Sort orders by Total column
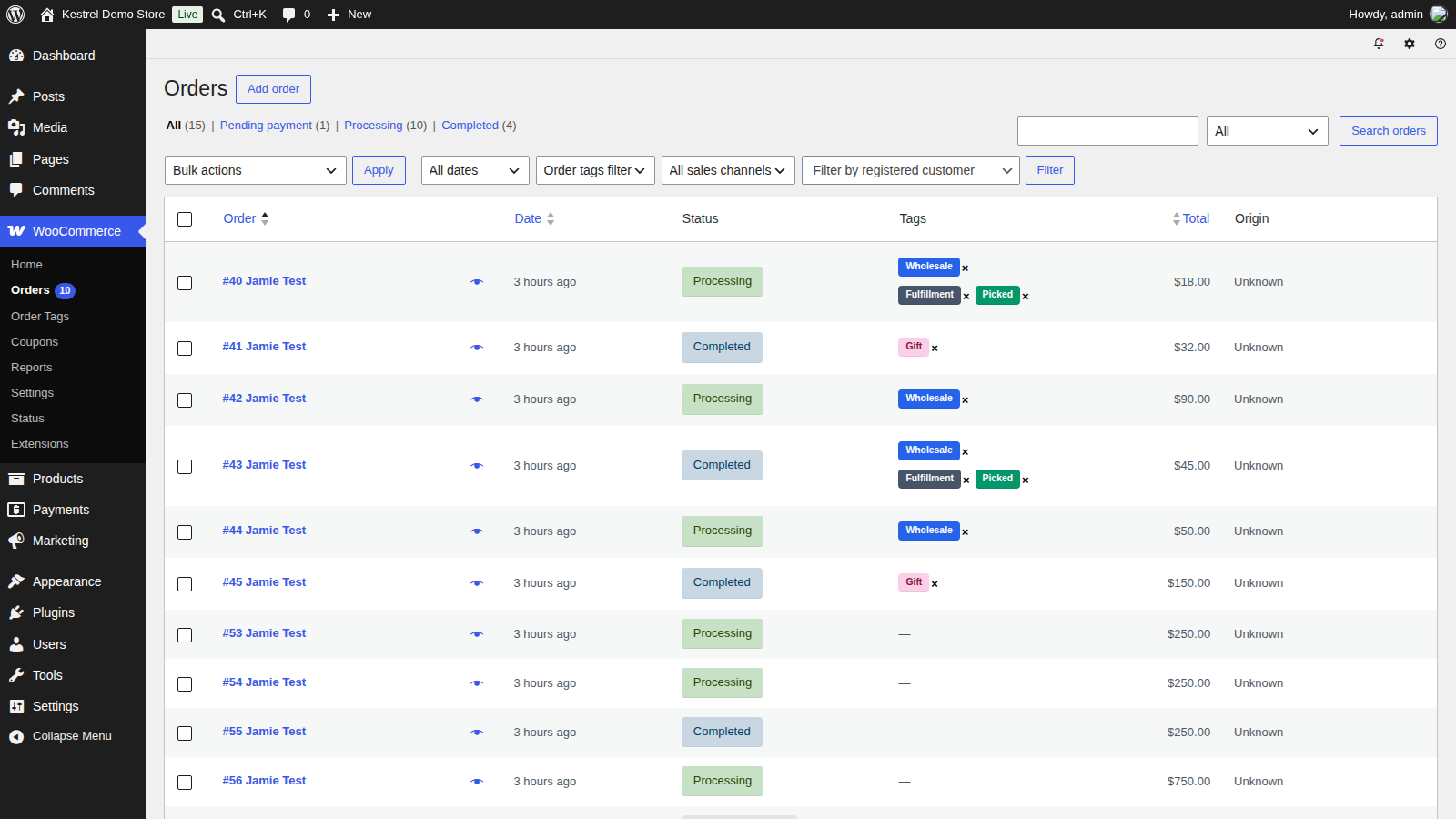The image size is (1456, 819). 1191,218
